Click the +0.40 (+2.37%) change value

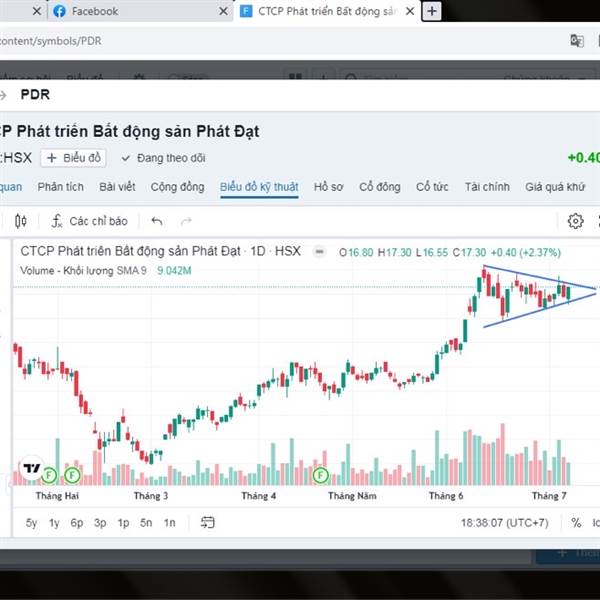[x=525, y=253]
